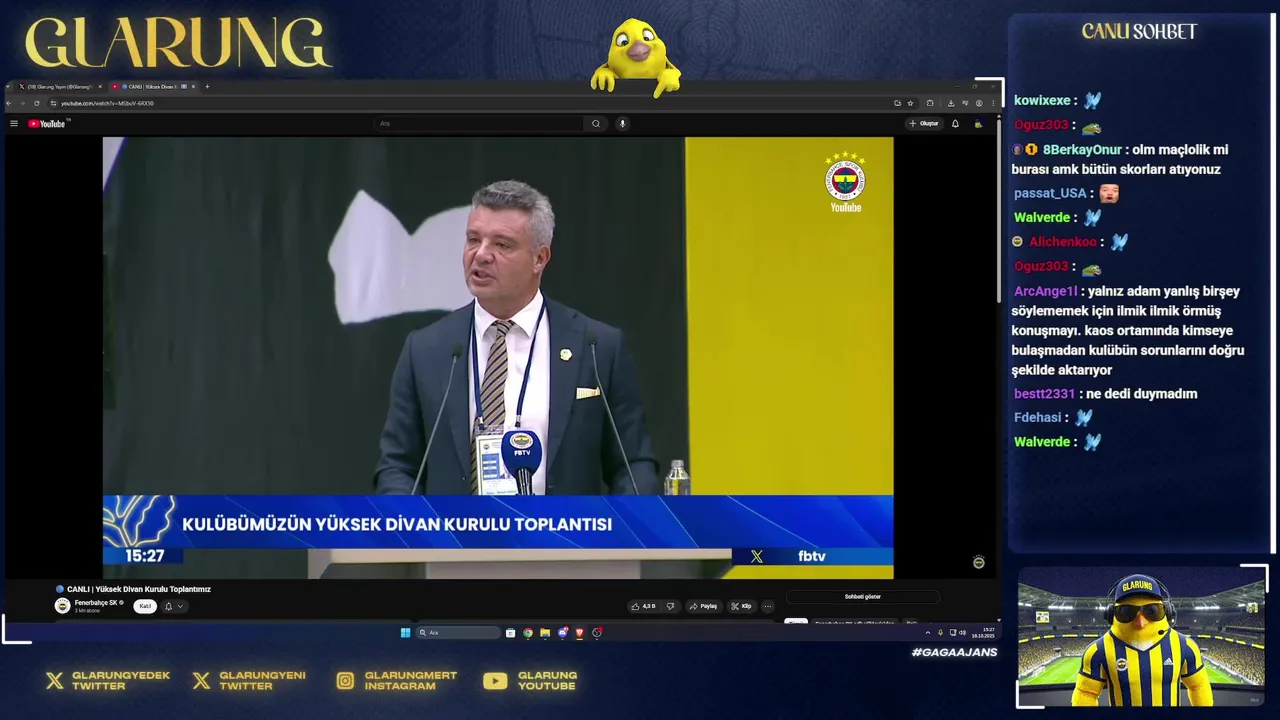1280x720 pixels.
Task: Open more actions three-dot menu below video
Action: click(768, 606)
